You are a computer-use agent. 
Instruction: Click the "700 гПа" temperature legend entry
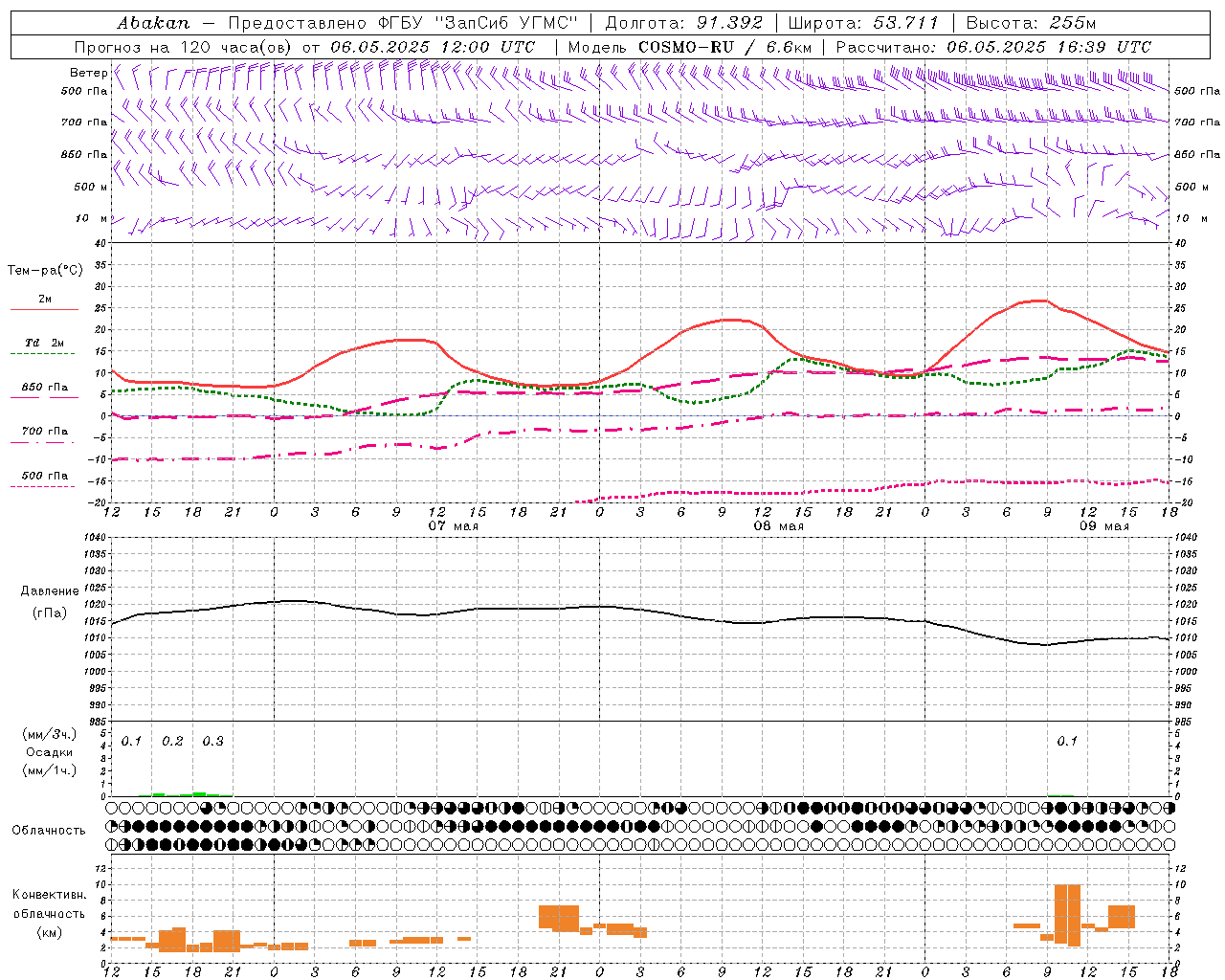(45, 431)
